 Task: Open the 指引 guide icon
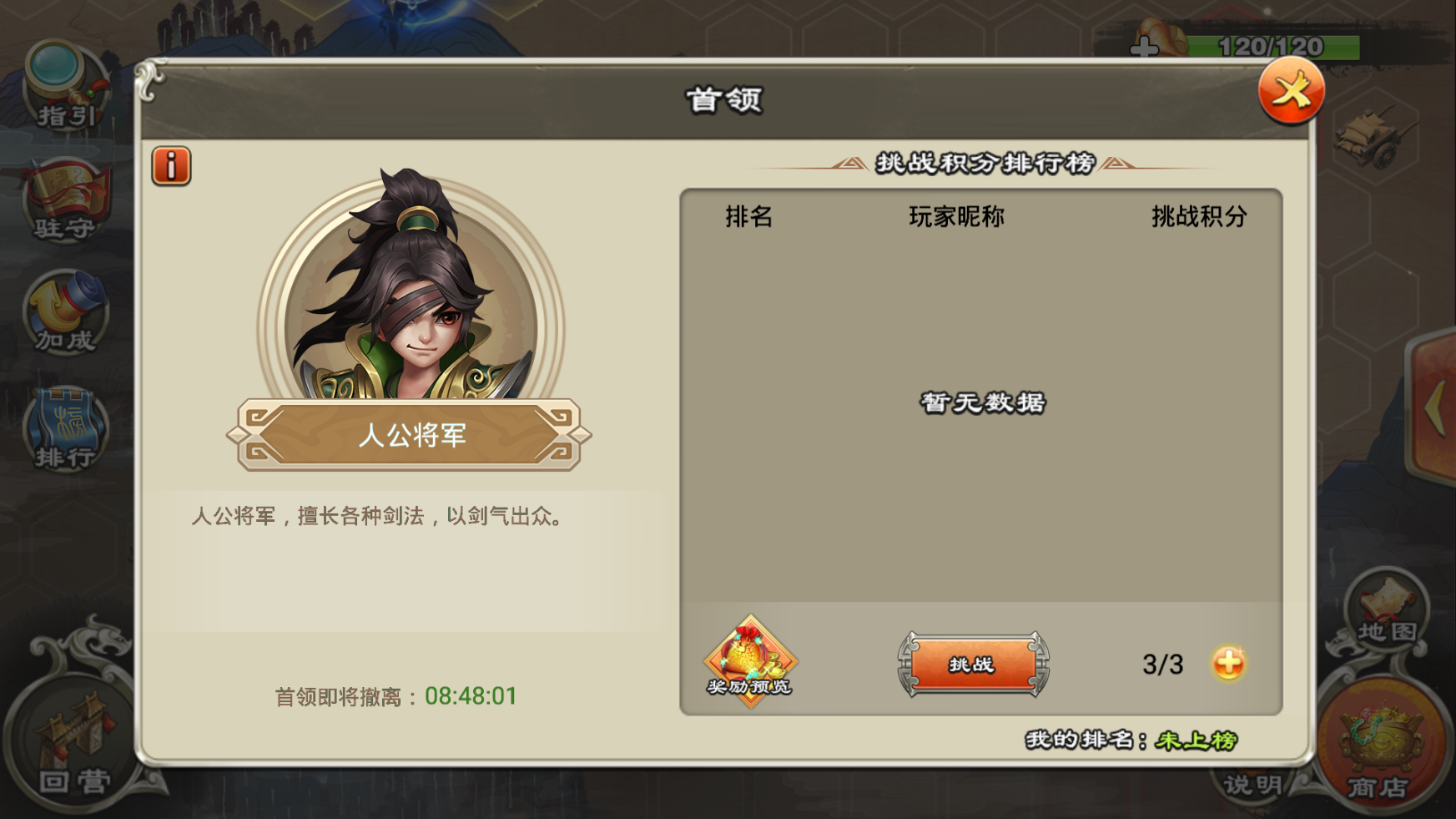point(65,85)
